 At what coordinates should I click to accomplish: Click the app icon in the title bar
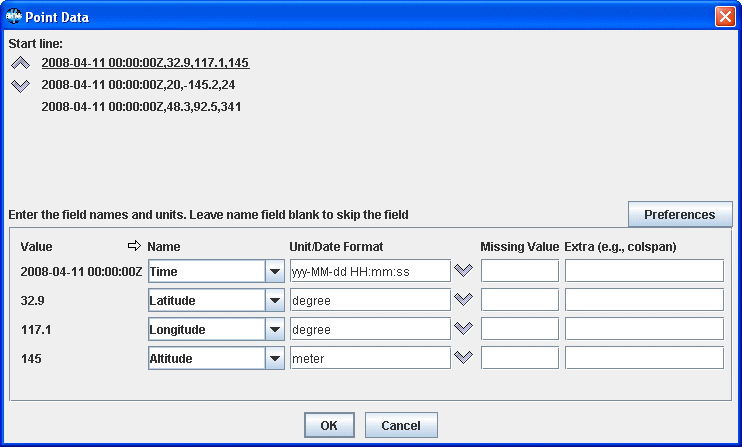click(13, 17)
